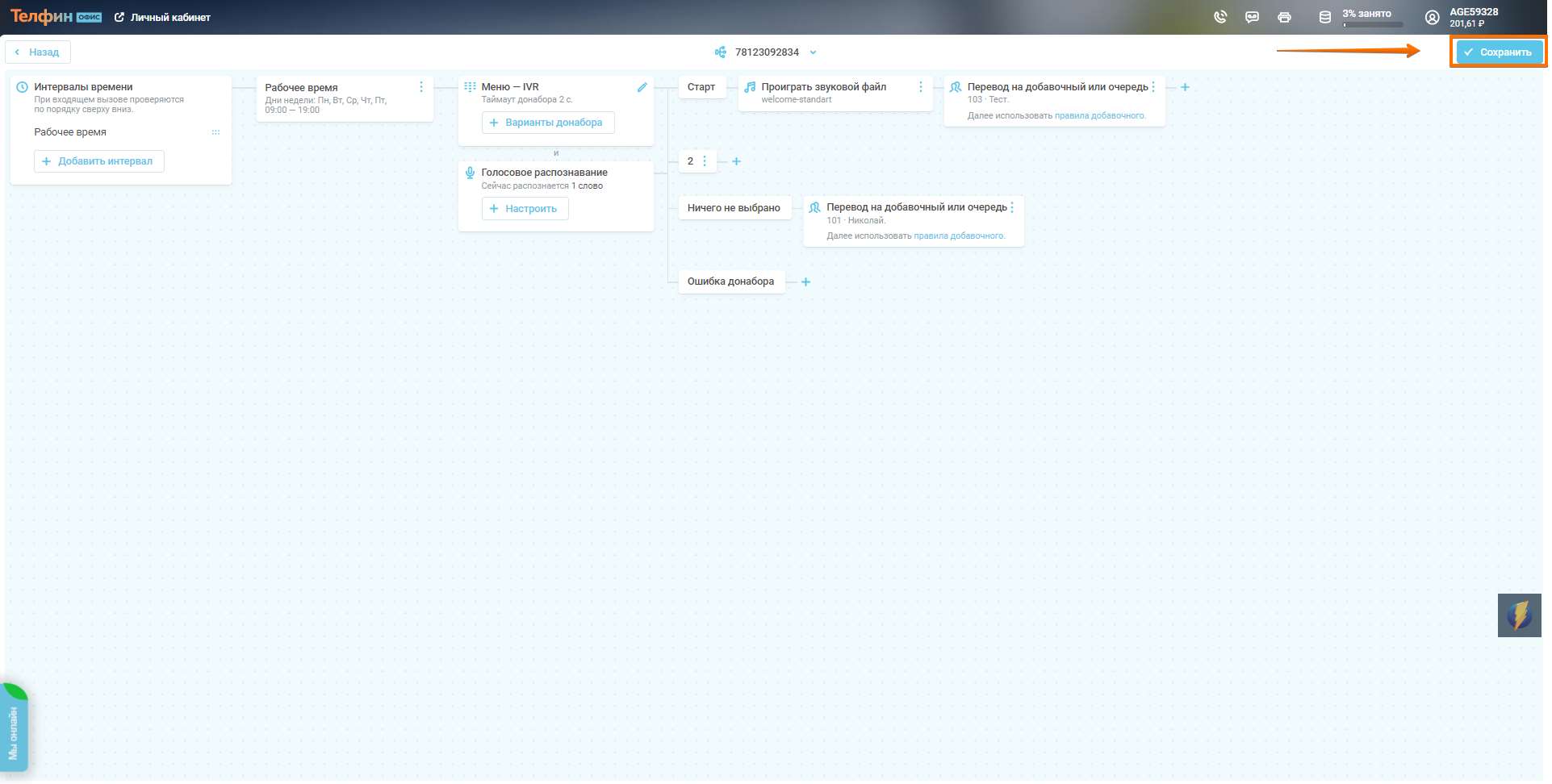The image size is (1552, 784).
Task: Grab drag handle of Рабочее время interval
Action: (x=215, y=132)
